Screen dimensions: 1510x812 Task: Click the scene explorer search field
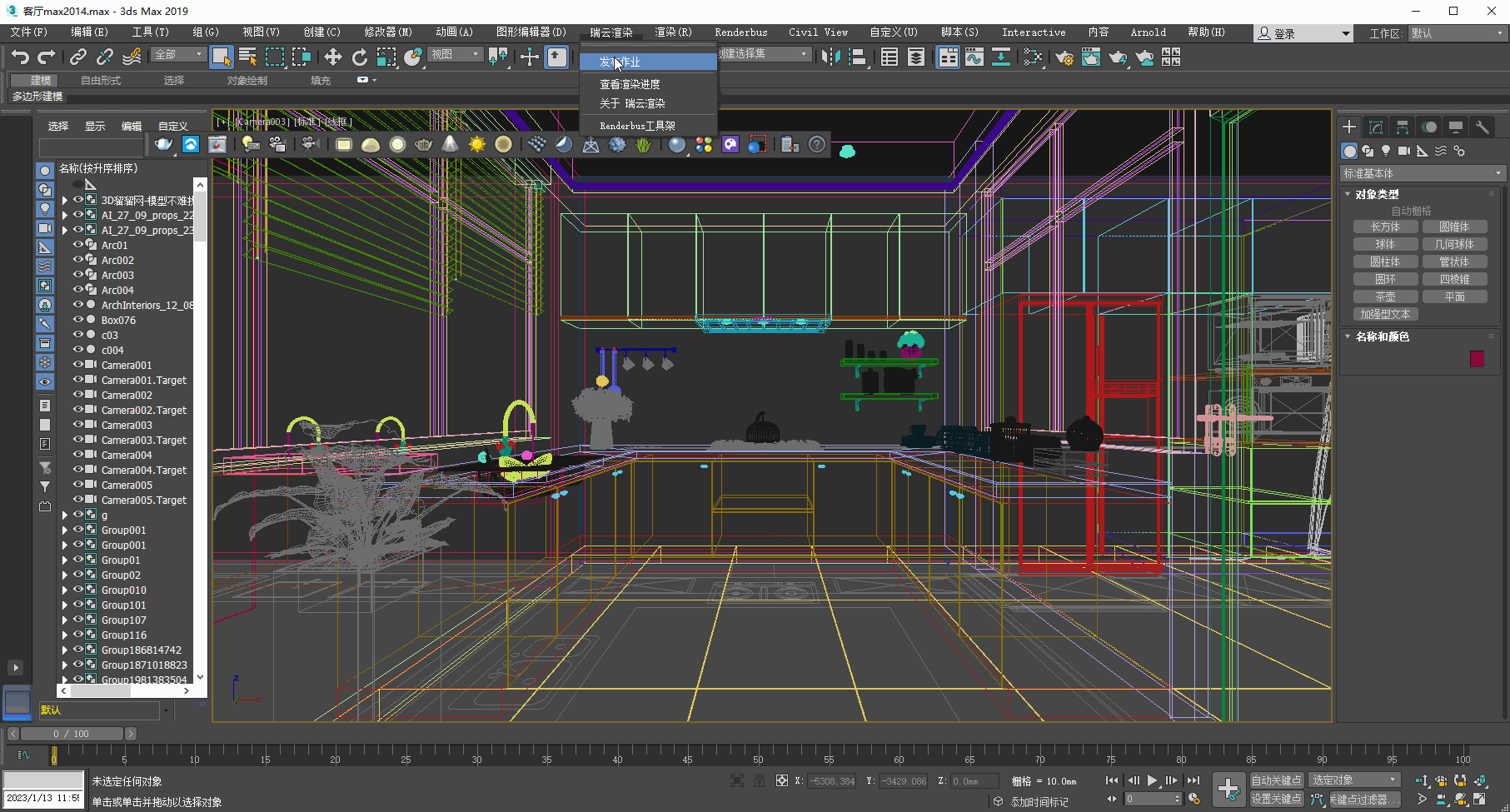92,147
